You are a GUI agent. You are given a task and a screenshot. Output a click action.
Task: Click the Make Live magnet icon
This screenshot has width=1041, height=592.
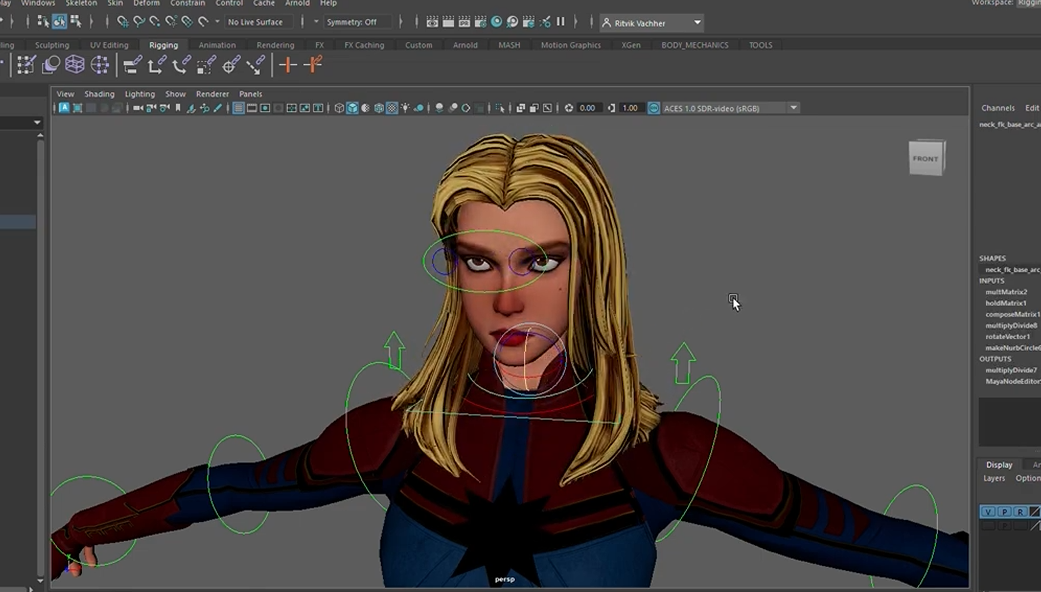(x=202, y=22)
